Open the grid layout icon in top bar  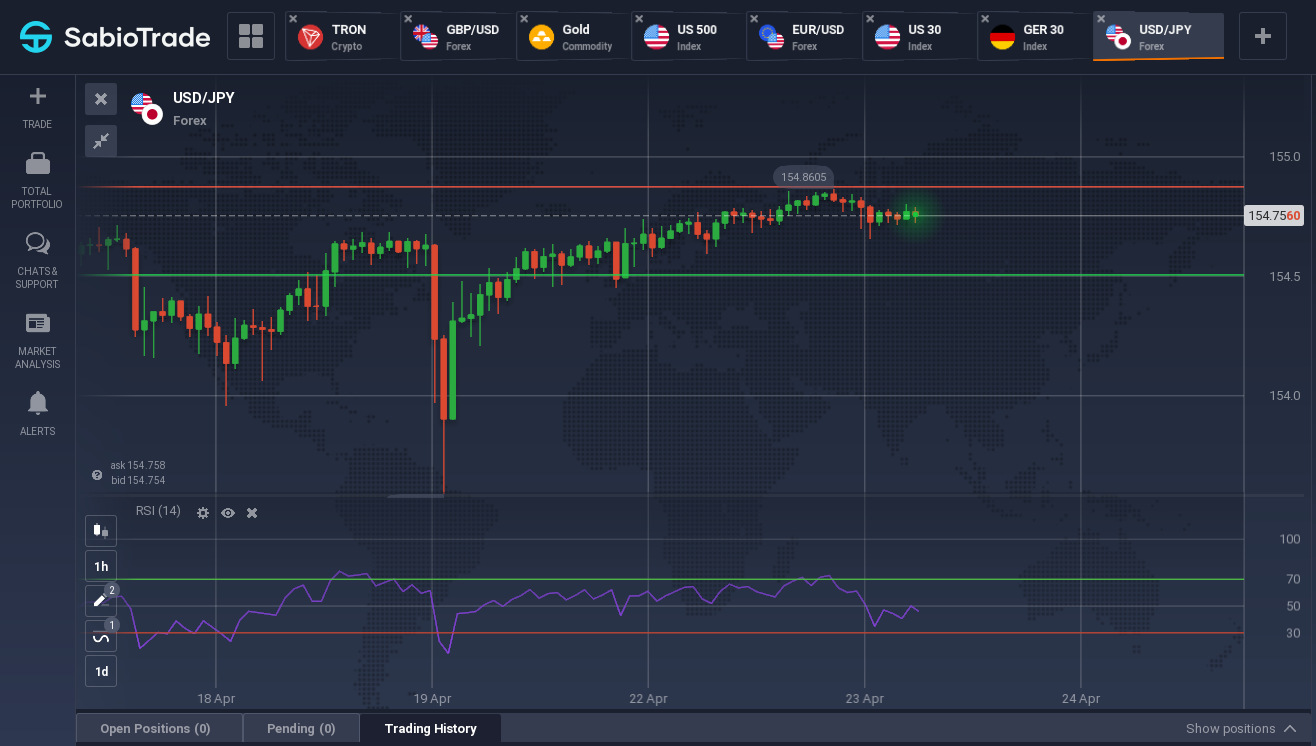click(x=251, y=37)
